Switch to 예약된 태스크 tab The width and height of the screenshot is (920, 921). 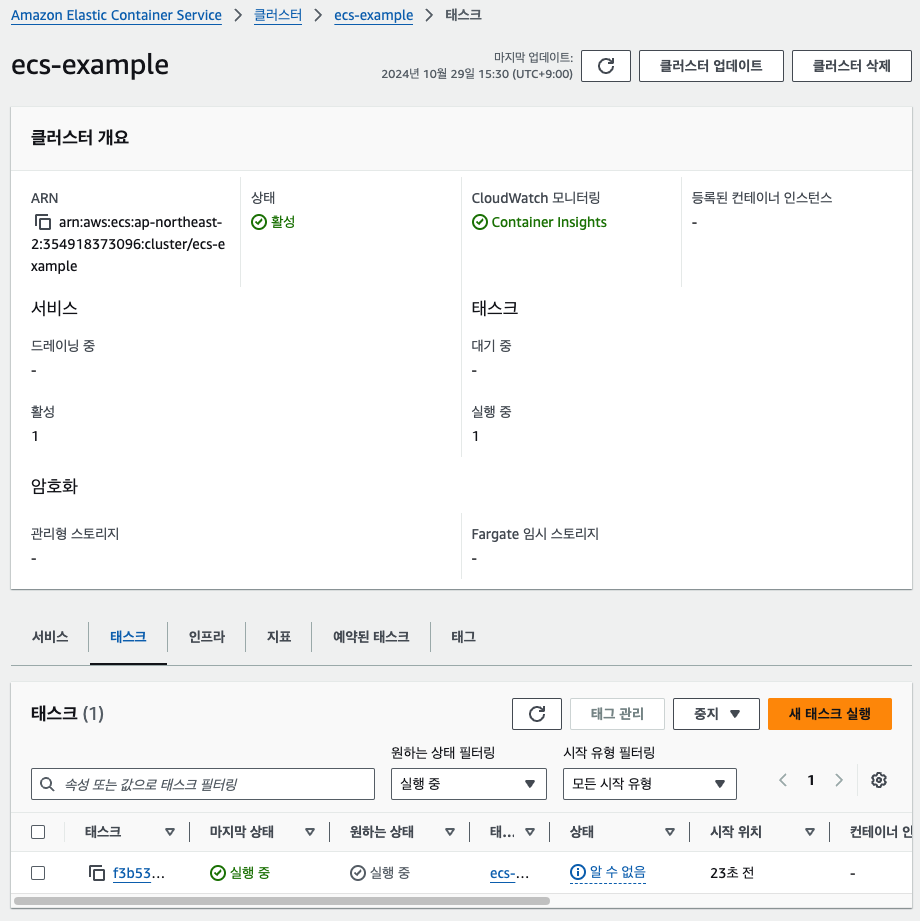[x=371, y=637]
